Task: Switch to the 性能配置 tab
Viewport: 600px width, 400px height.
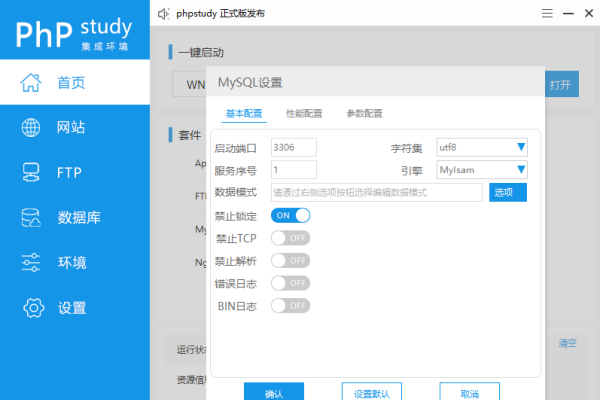Action: pos(304,114)
